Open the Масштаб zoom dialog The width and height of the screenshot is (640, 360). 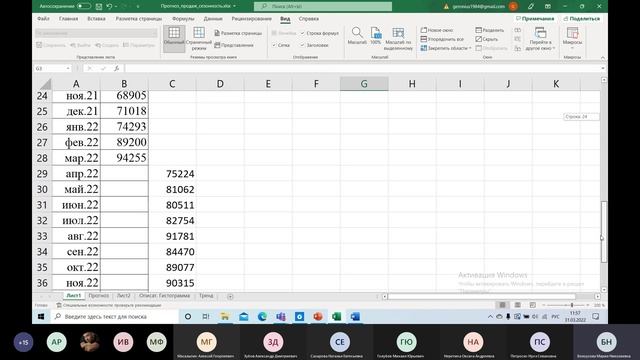pyautogui.click(x=357, y=36)
